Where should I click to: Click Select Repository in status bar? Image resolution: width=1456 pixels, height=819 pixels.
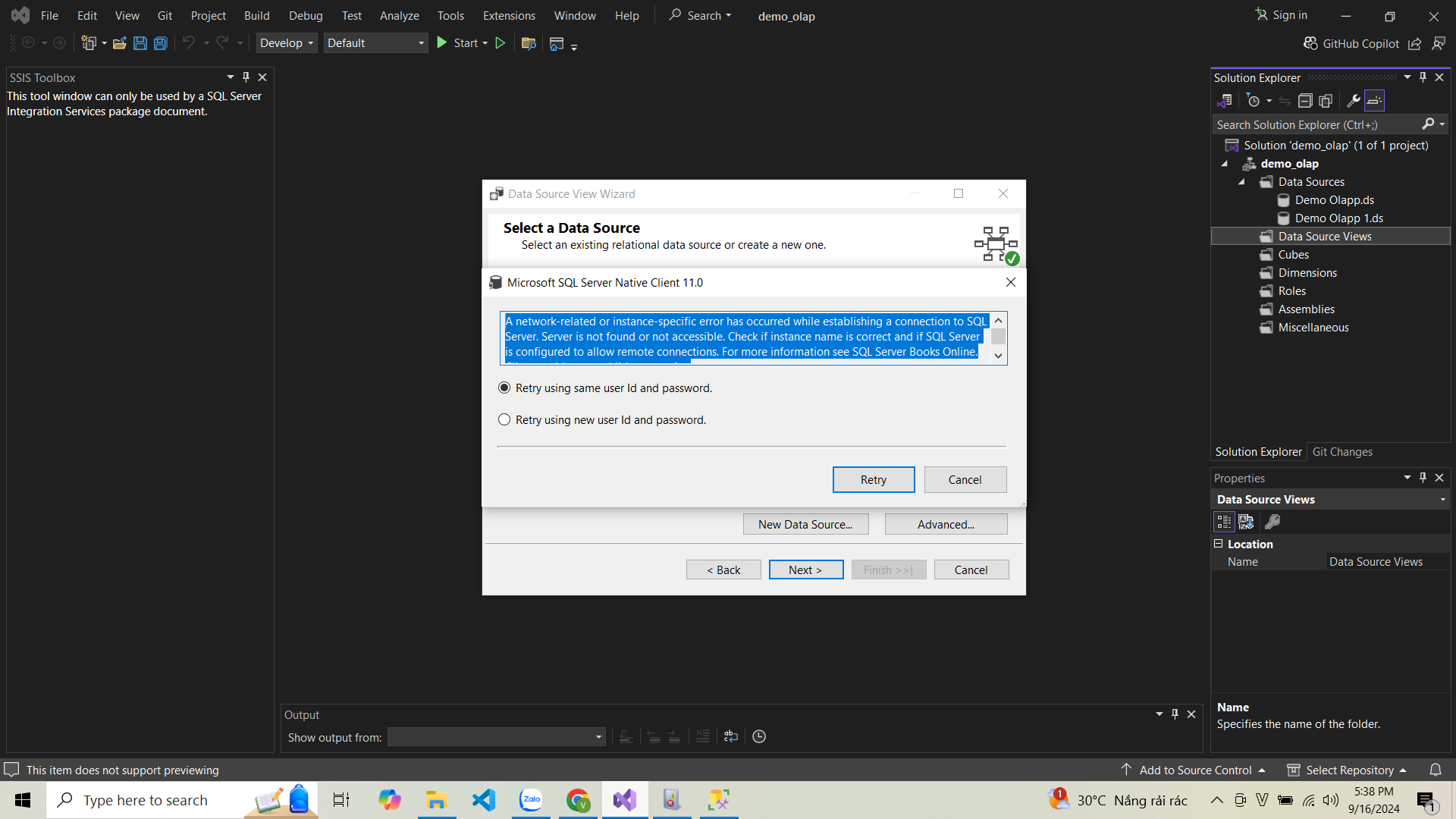coord(1348,770)
